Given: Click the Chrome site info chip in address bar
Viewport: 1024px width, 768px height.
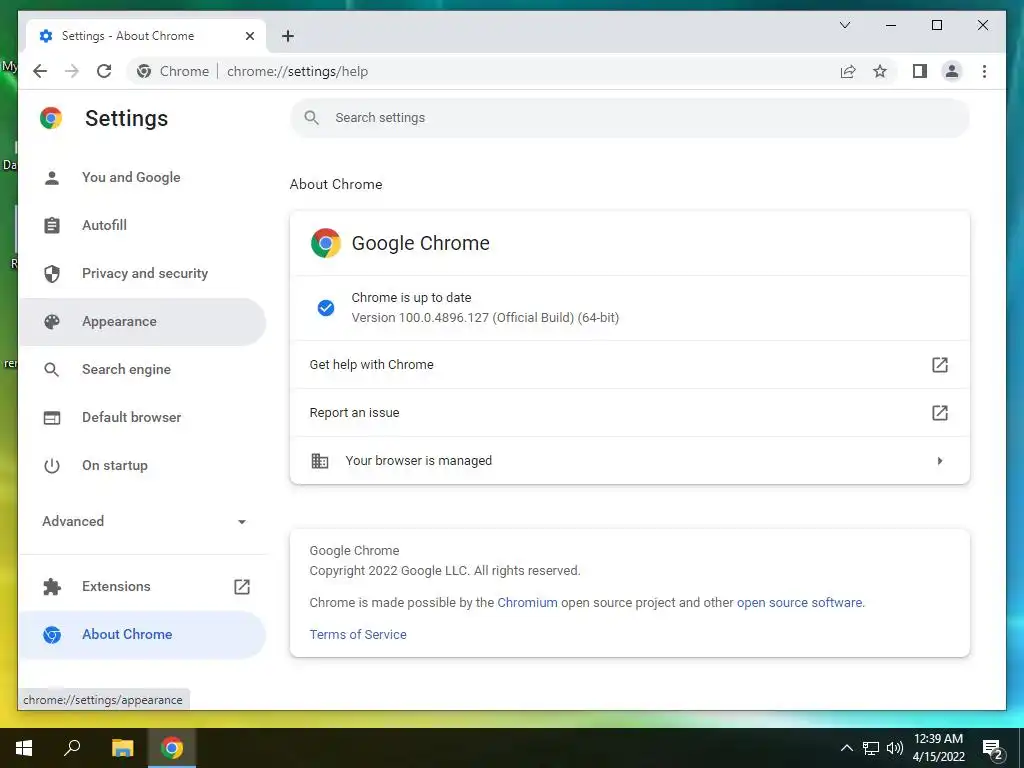Looking at the screenshot, I should (x=173, y=71).
